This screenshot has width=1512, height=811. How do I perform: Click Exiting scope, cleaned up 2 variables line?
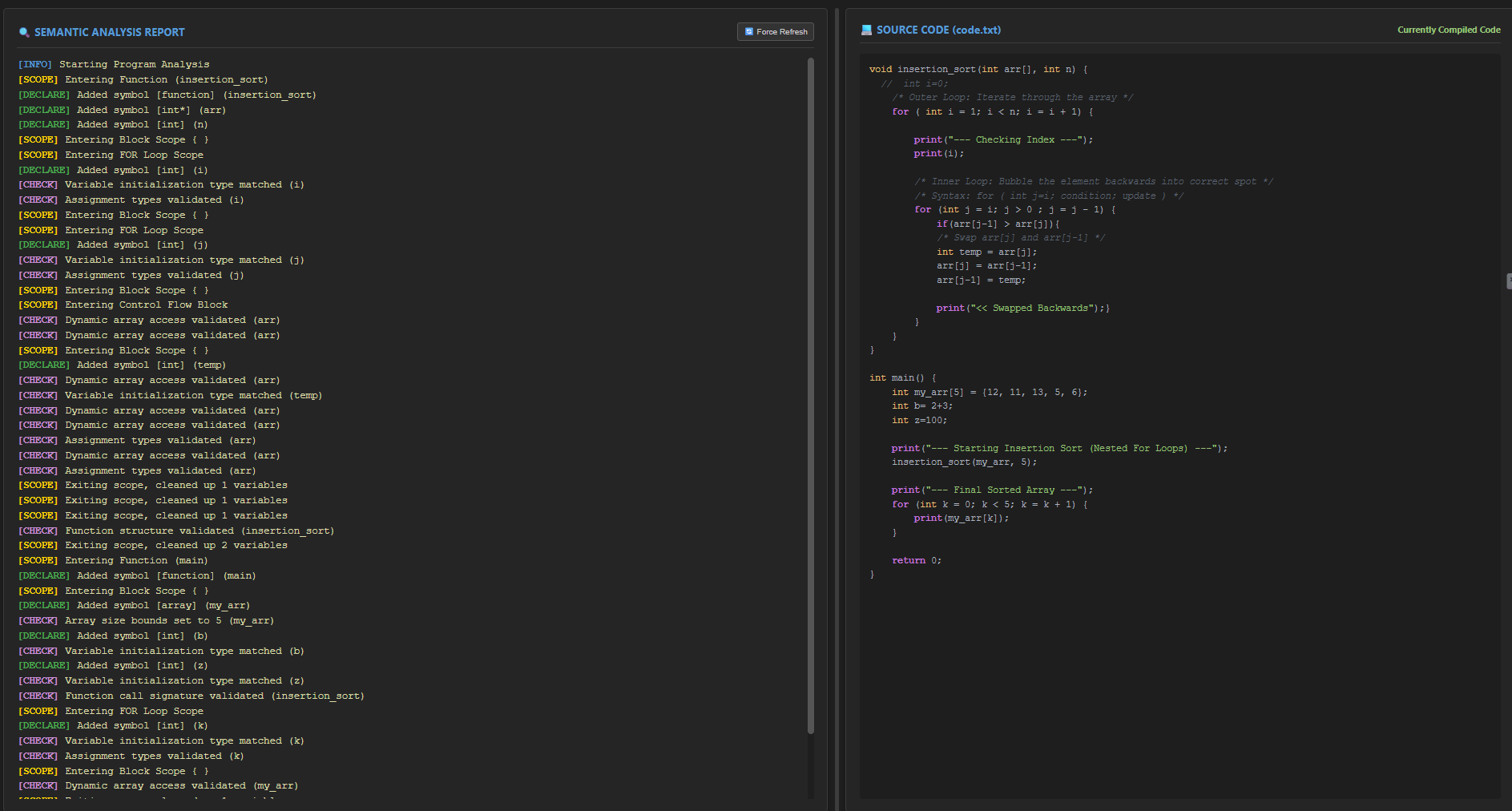[153, 545]
